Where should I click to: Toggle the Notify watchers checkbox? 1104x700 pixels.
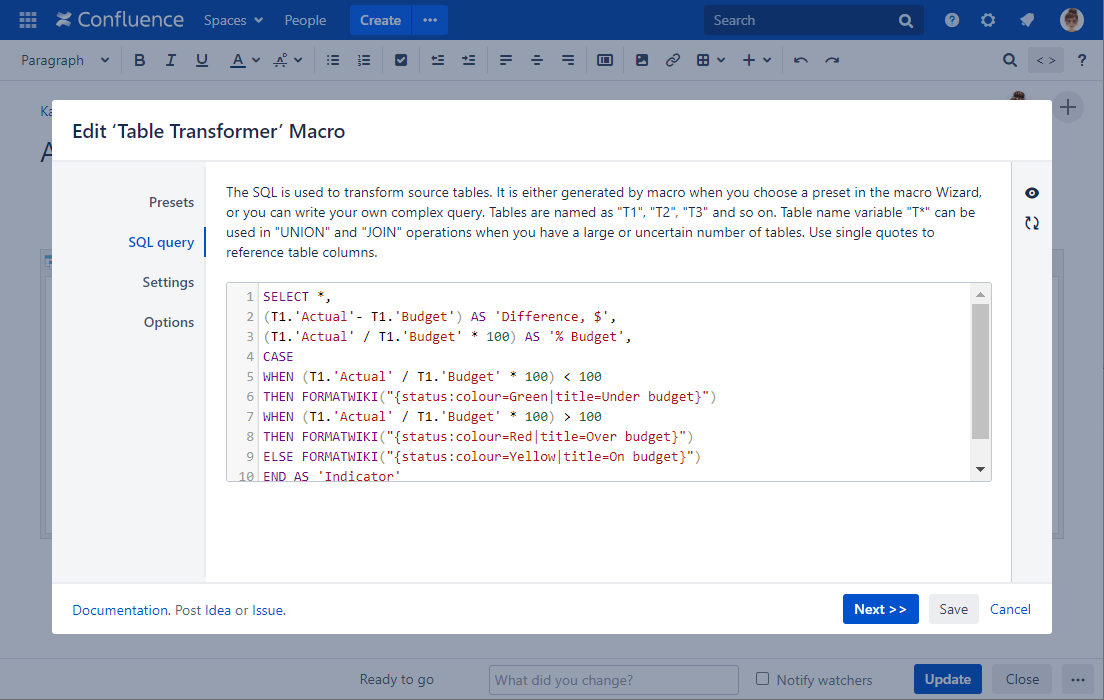tap(763, 679)
